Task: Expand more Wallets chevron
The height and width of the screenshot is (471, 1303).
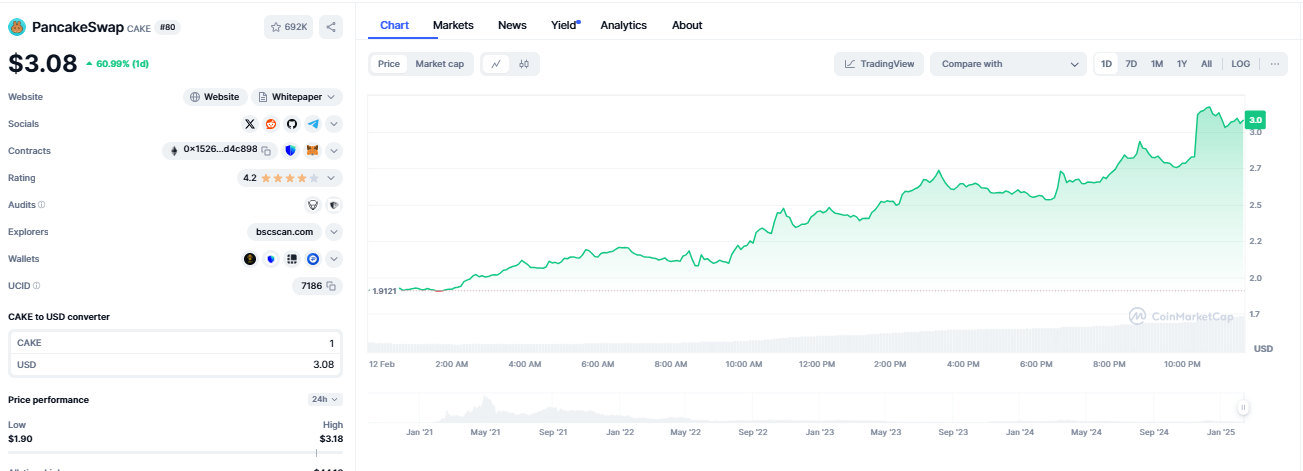Action: pos(334,259)
